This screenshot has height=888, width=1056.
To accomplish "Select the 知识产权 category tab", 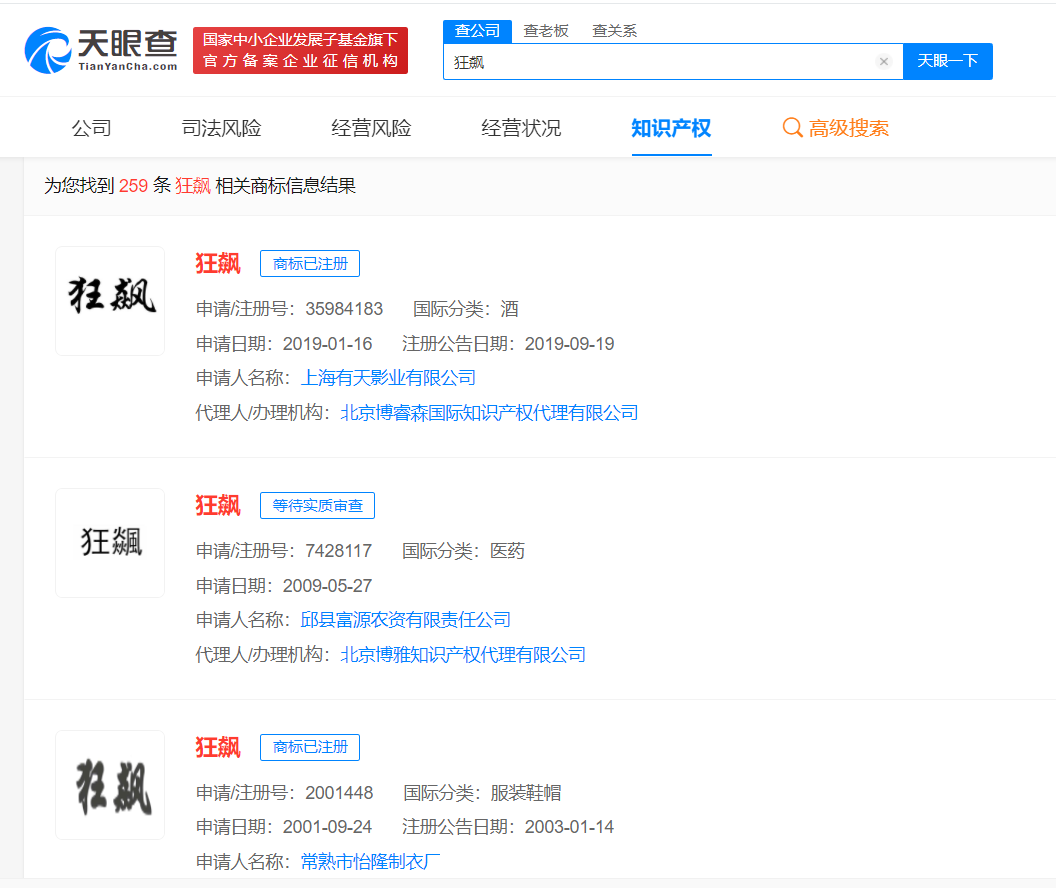I will pyautogui.click(x=671, y=128).
